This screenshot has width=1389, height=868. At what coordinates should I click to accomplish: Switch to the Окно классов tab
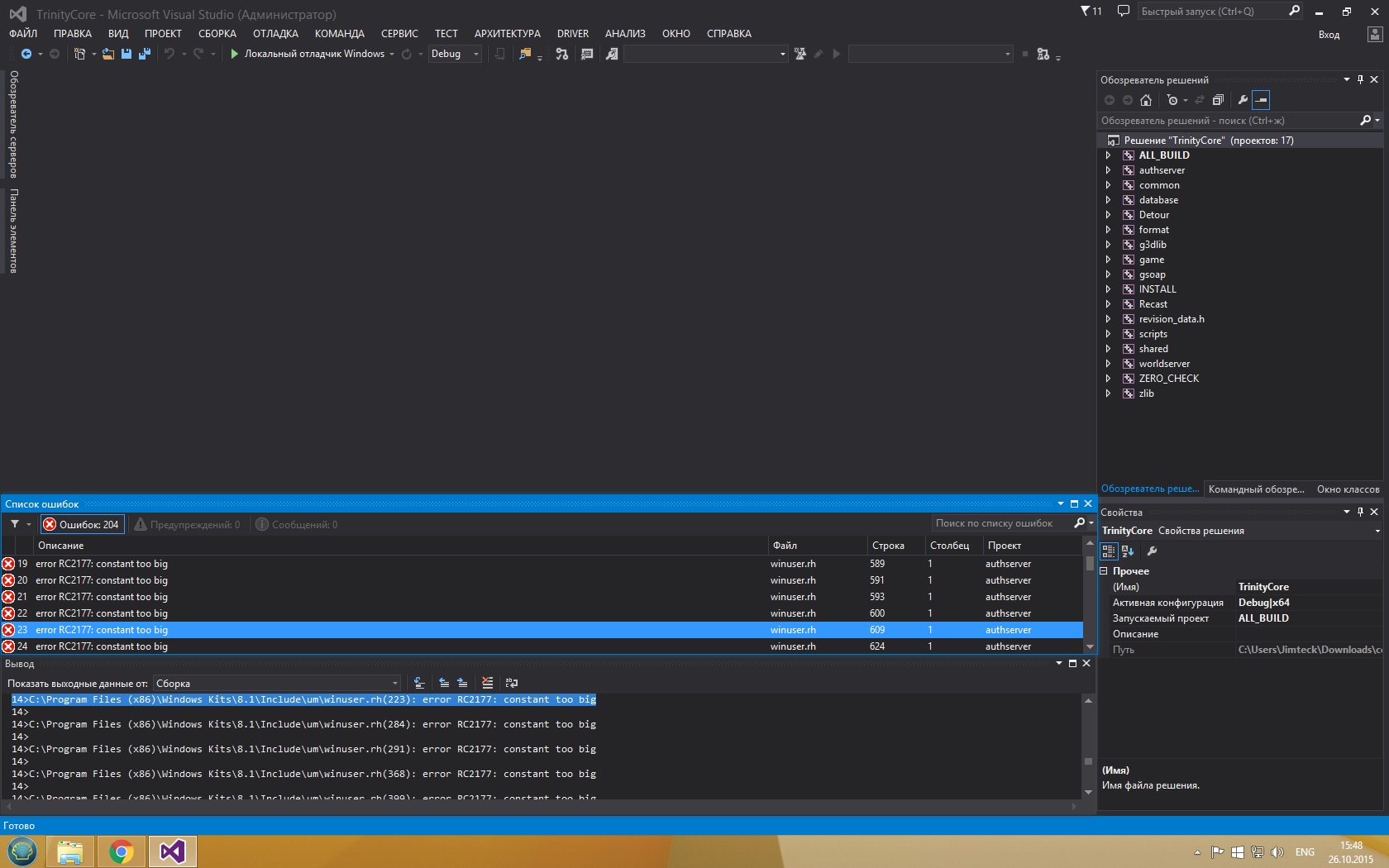click(x=1348, y=489)
